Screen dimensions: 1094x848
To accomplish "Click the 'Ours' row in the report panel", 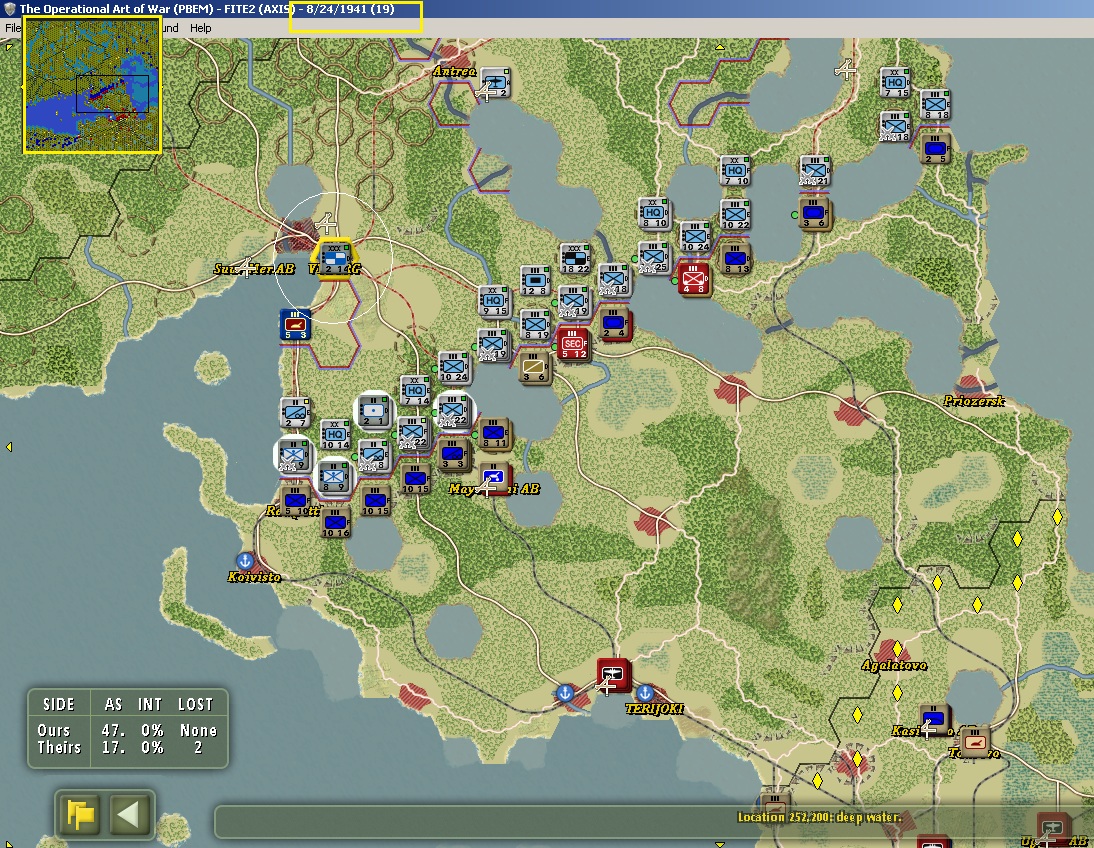I will pyautogui.click(x=128, y=731).
